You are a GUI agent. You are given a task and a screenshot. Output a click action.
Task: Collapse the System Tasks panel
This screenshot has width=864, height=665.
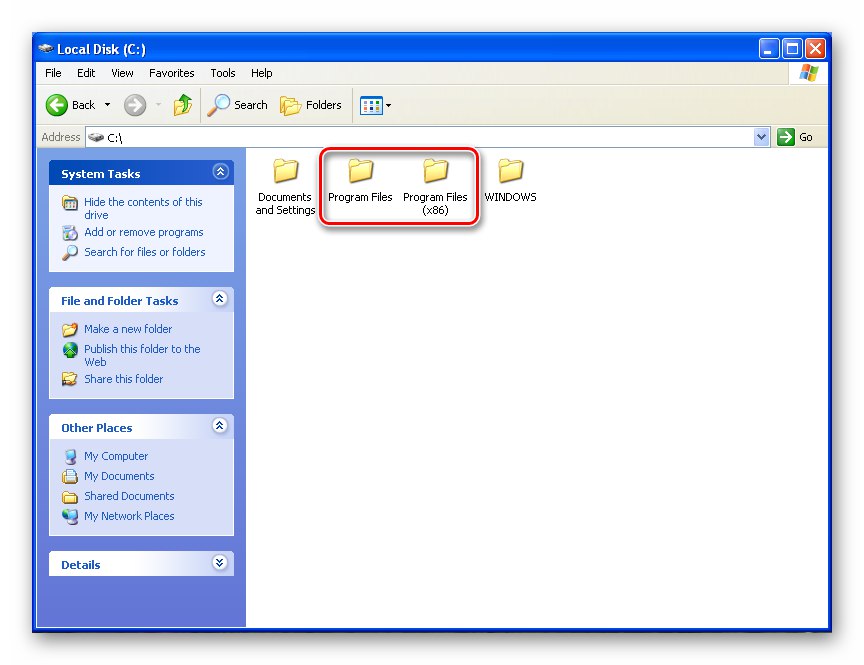click(220, 172)
